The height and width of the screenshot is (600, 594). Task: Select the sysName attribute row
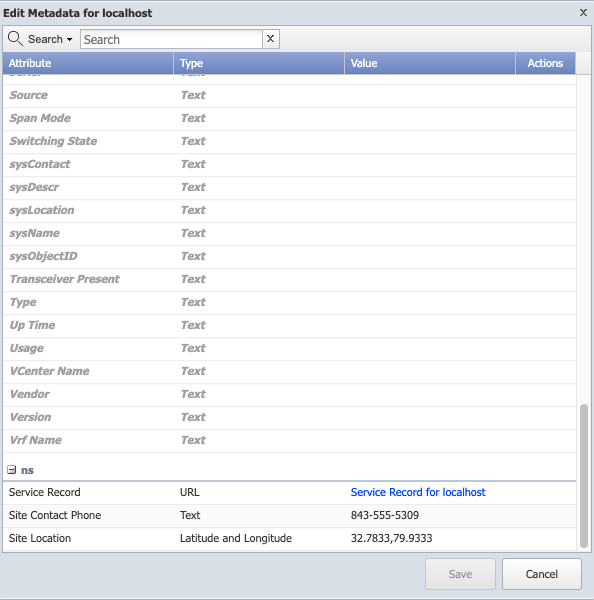(x=289, y=233)
